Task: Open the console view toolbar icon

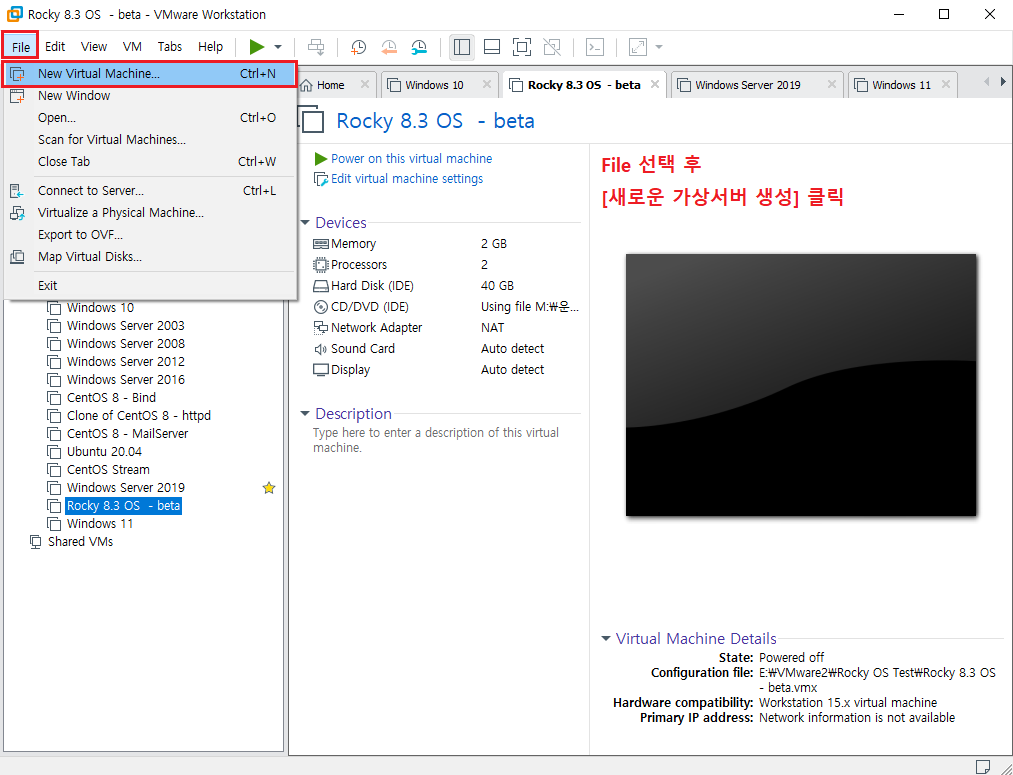Action: [x=594, y=46]
